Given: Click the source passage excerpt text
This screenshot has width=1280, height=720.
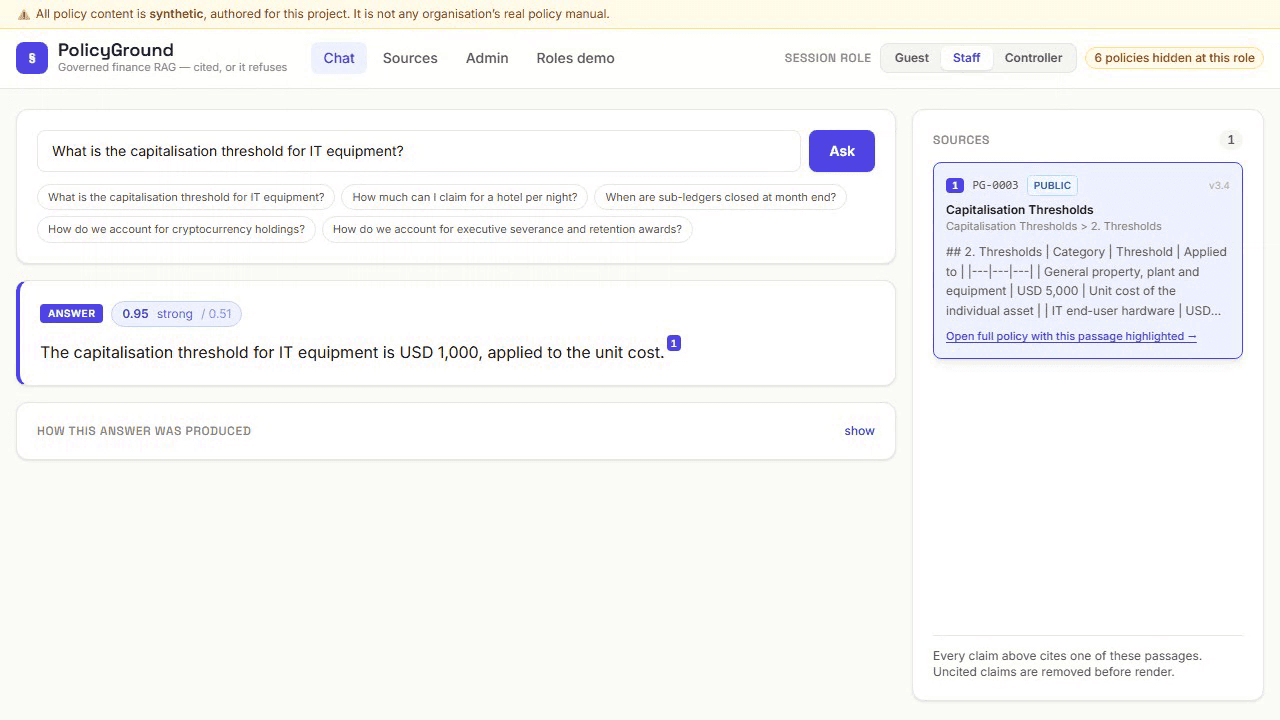Looking at the screenshot, I should [x=1086, y=281].
